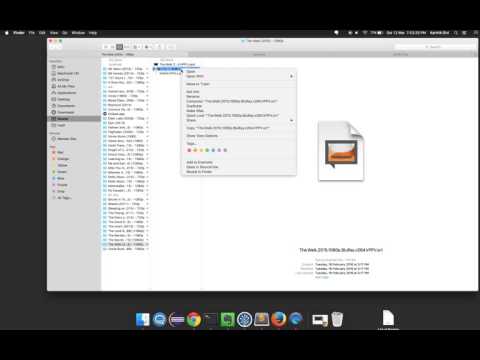This screenshot has width=480, height=360.
Task: Open the Action gear dropdown
Action: point(148,47)
